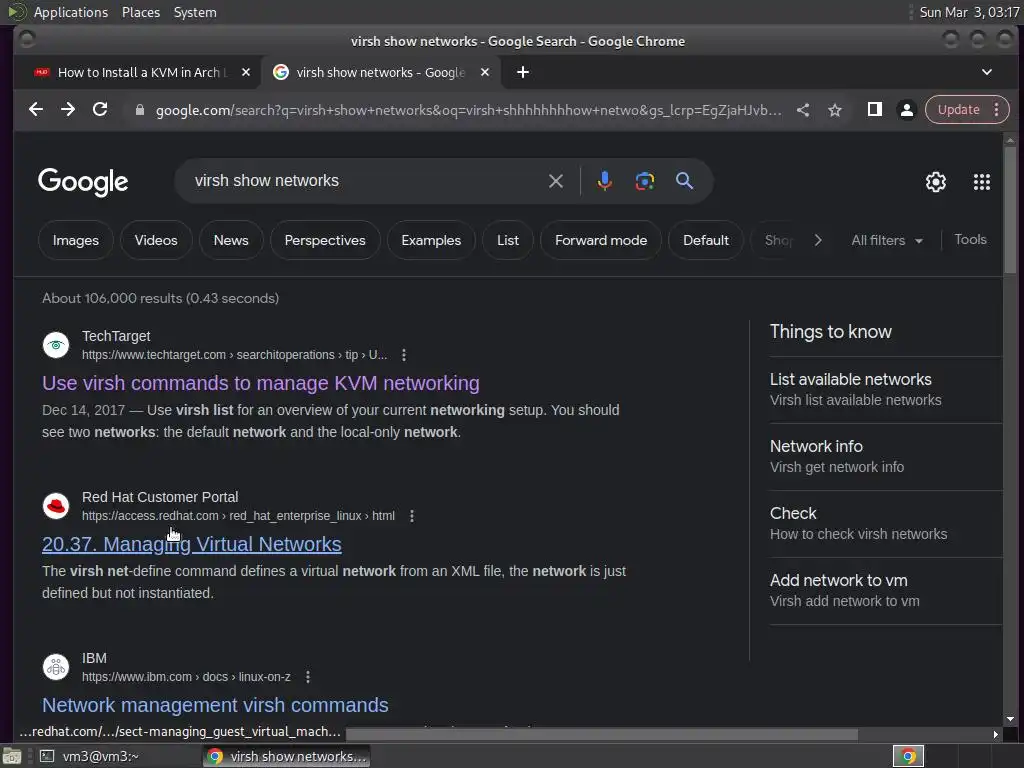Open more options for TechTarget result
Screen dimensions: 1024x768
coord(404,355)
